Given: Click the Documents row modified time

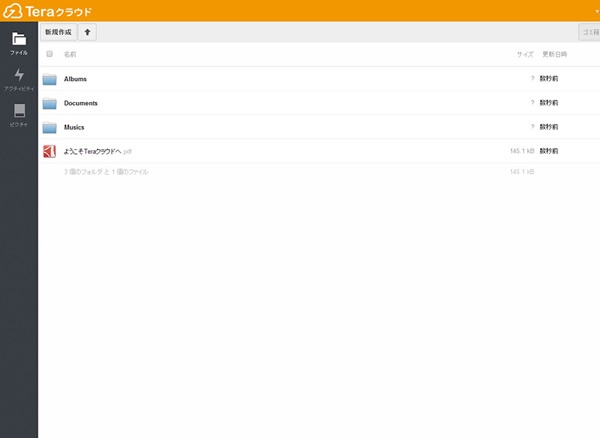Looking at the screenshot, I should pos(549,103).
